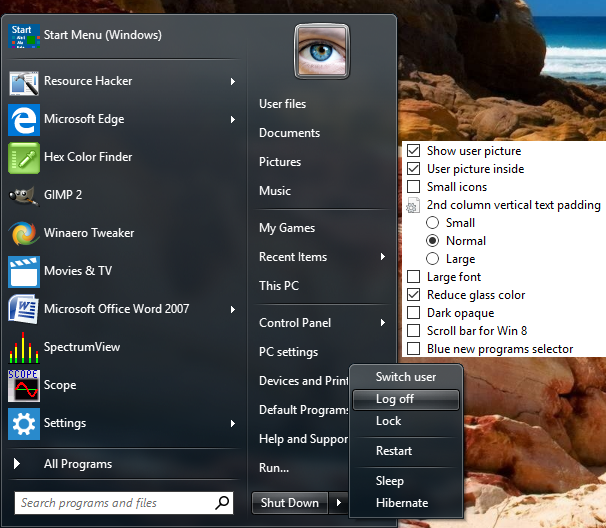Click the Search programs and files box

coord(113,503)
